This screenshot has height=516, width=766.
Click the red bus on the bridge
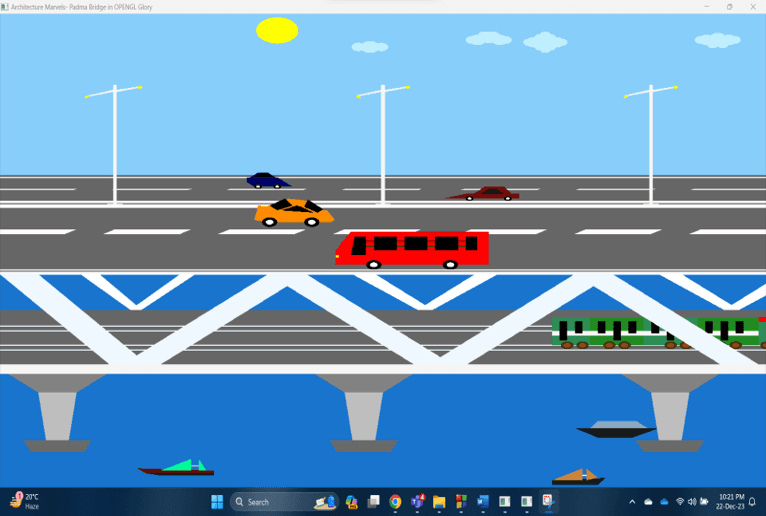click(412, 248)
